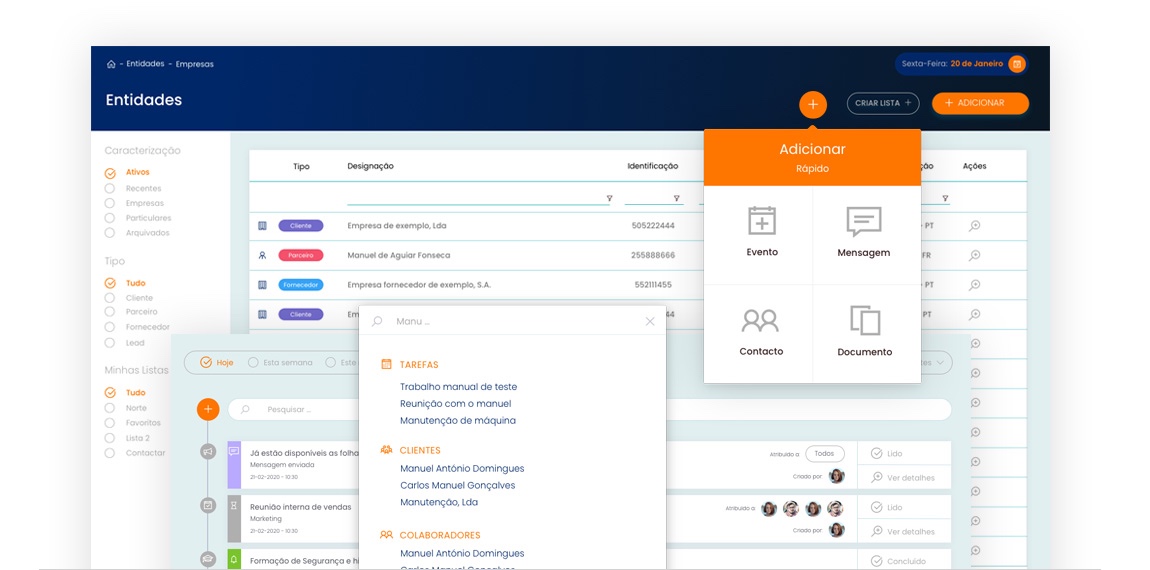Click the creator avatar on Mensagem enviada item
Viewport: 1150px width, 570px height.
click(x=836, y=476)
